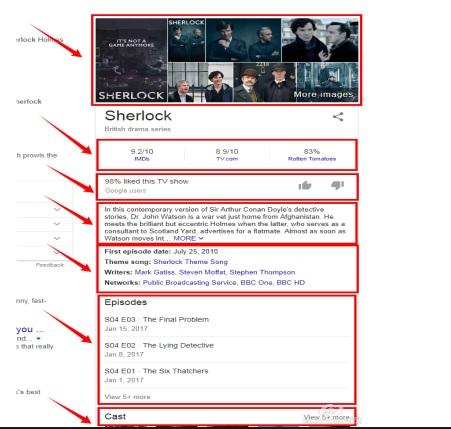Open the Rotten Tomatoes rating link

312,159
